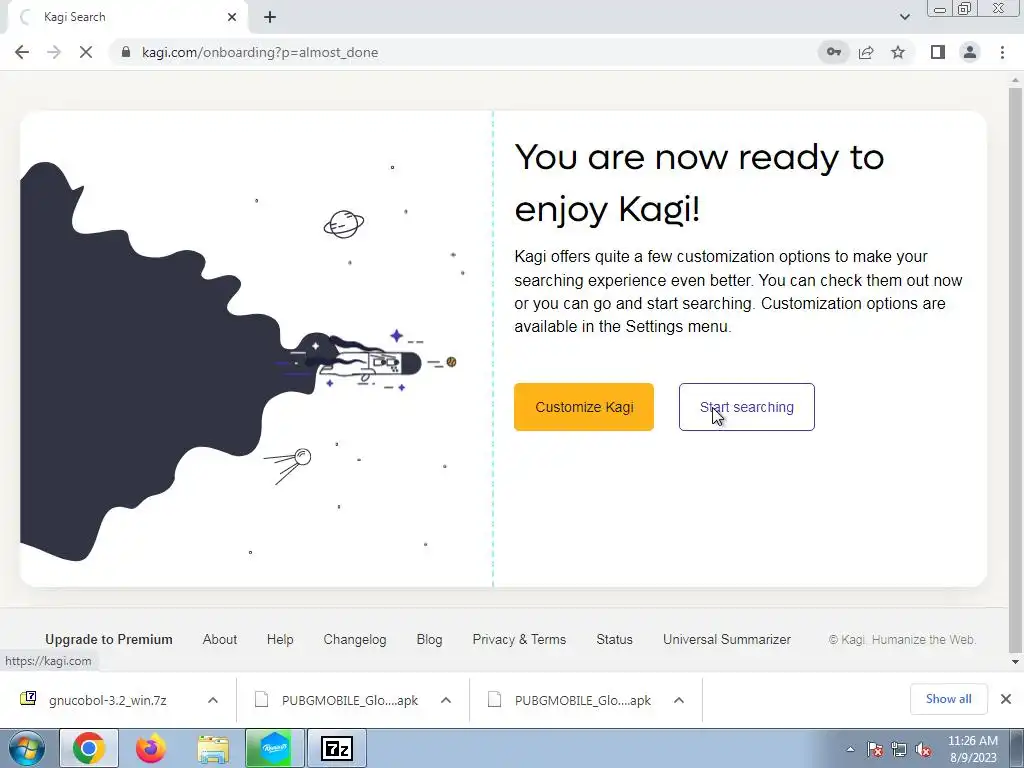
Task: Stop loading the page with the X button
Action: click(x=86, y=52)
